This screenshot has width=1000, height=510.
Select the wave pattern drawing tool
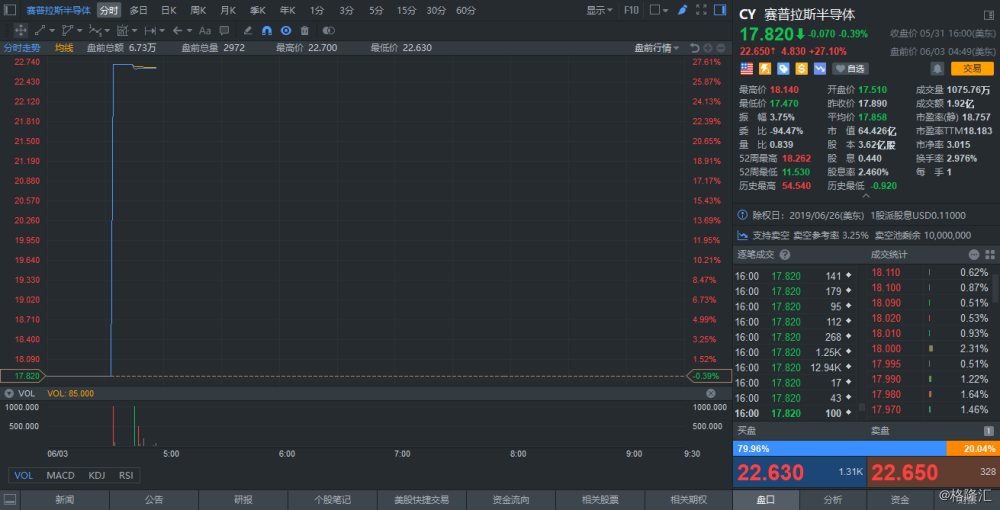click(95, 30)
